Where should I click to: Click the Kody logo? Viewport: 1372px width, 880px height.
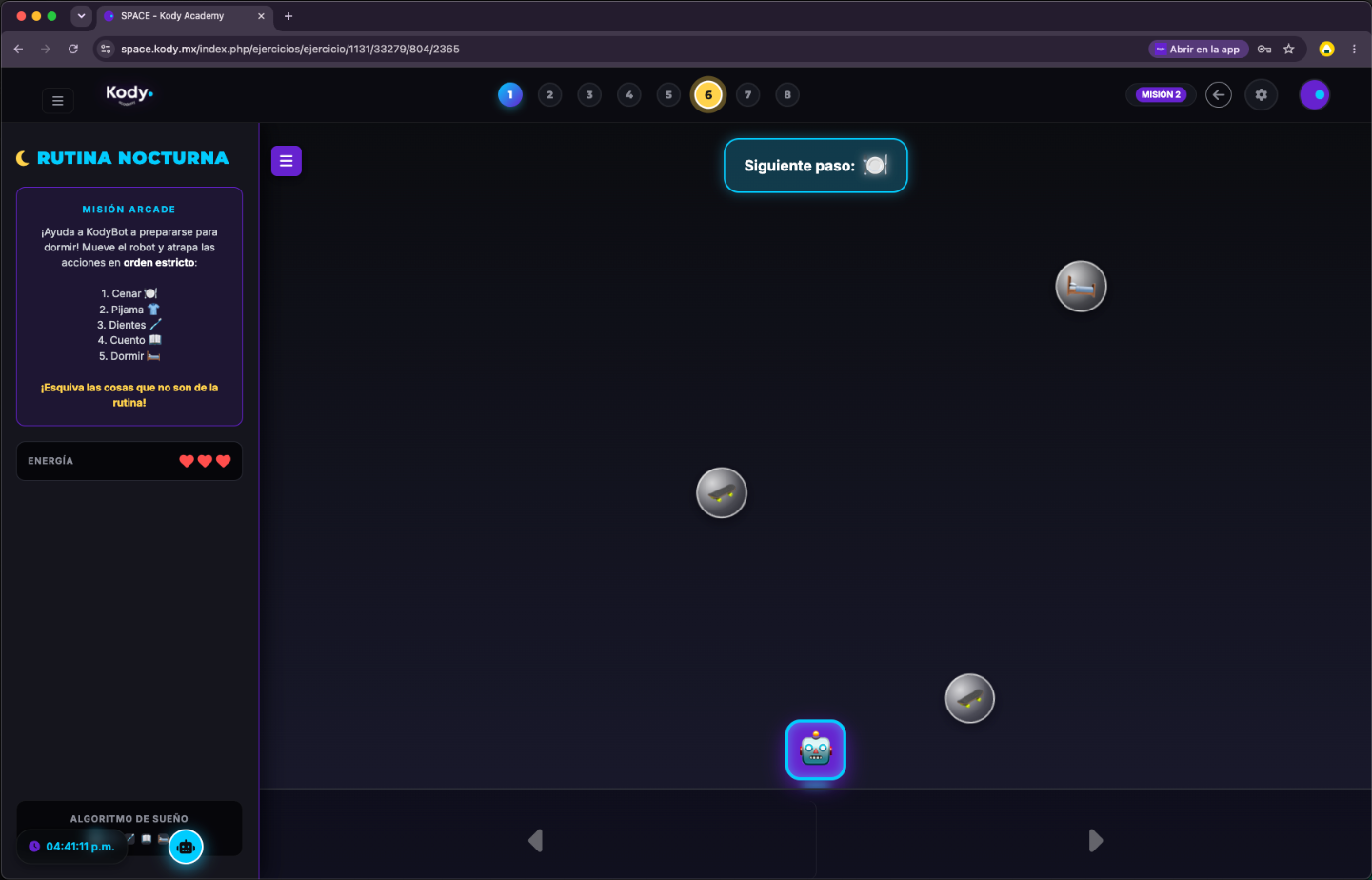(129, 93)
